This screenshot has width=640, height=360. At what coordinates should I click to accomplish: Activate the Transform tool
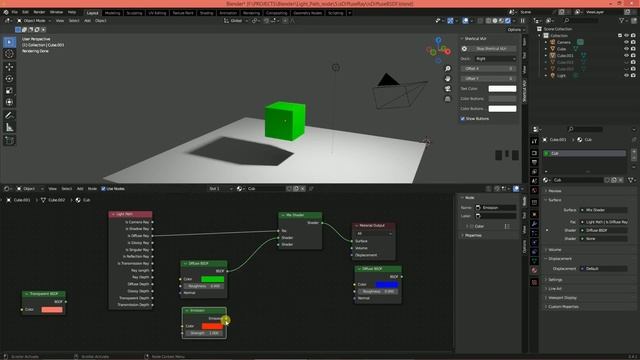tap(9, 102)
